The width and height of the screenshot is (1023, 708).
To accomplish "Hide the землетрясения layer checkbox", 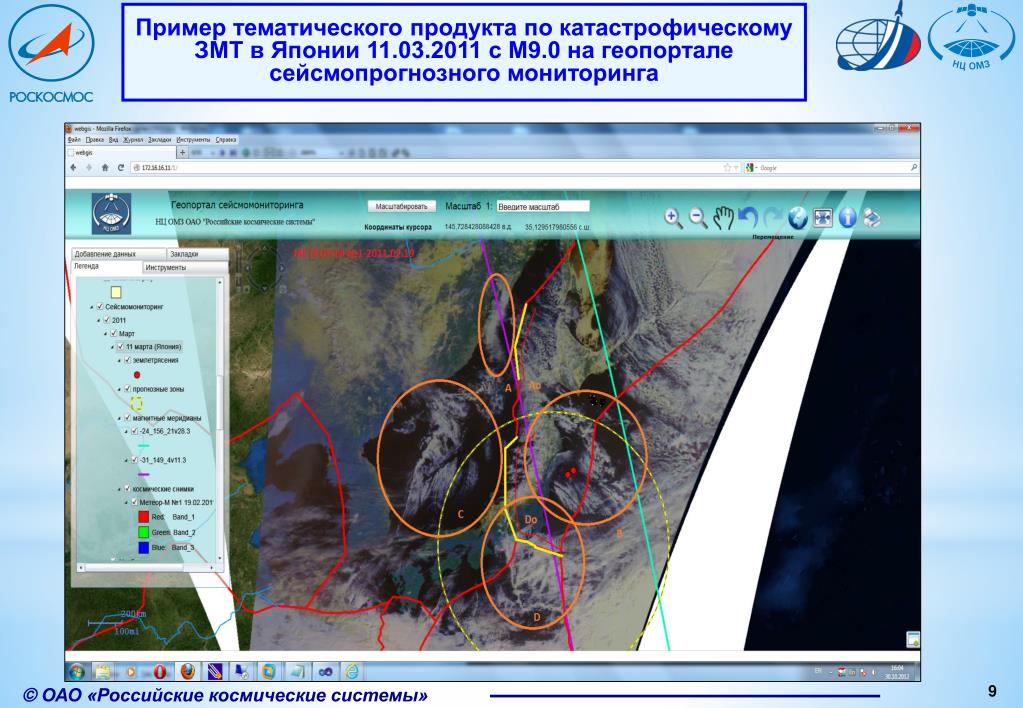I will 128,360.
